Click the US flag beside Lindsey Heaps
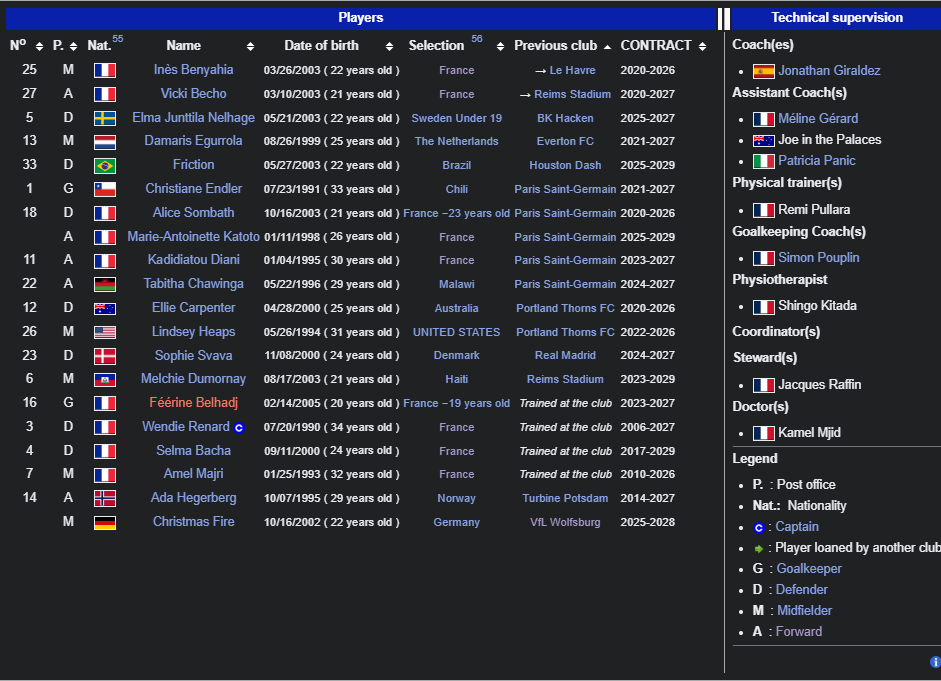Viewport: 941px width, 681px height. pos(105,332)
